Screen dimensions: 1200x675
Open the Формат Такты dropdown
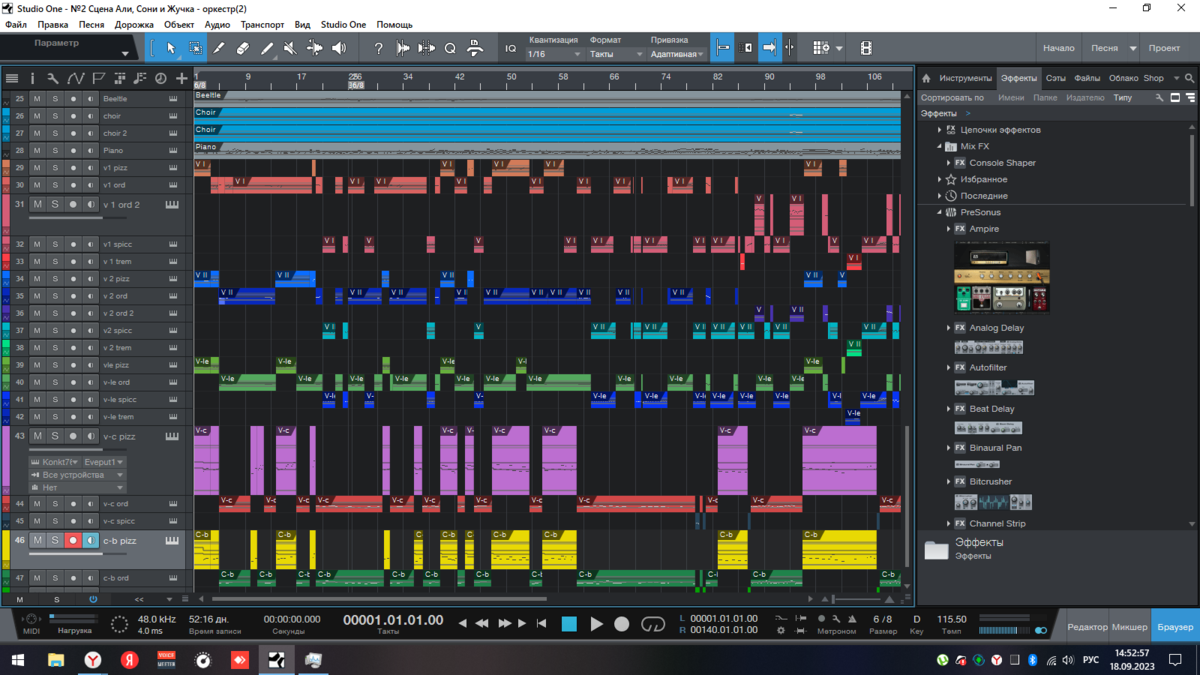(x=616, y=54)
